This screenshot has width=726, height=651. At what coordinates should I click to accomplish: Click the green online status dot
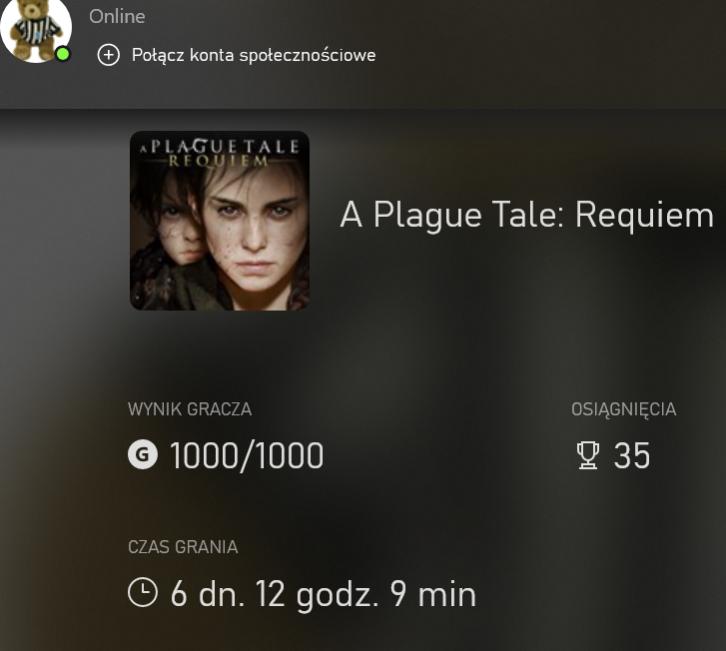click(63, 53)
